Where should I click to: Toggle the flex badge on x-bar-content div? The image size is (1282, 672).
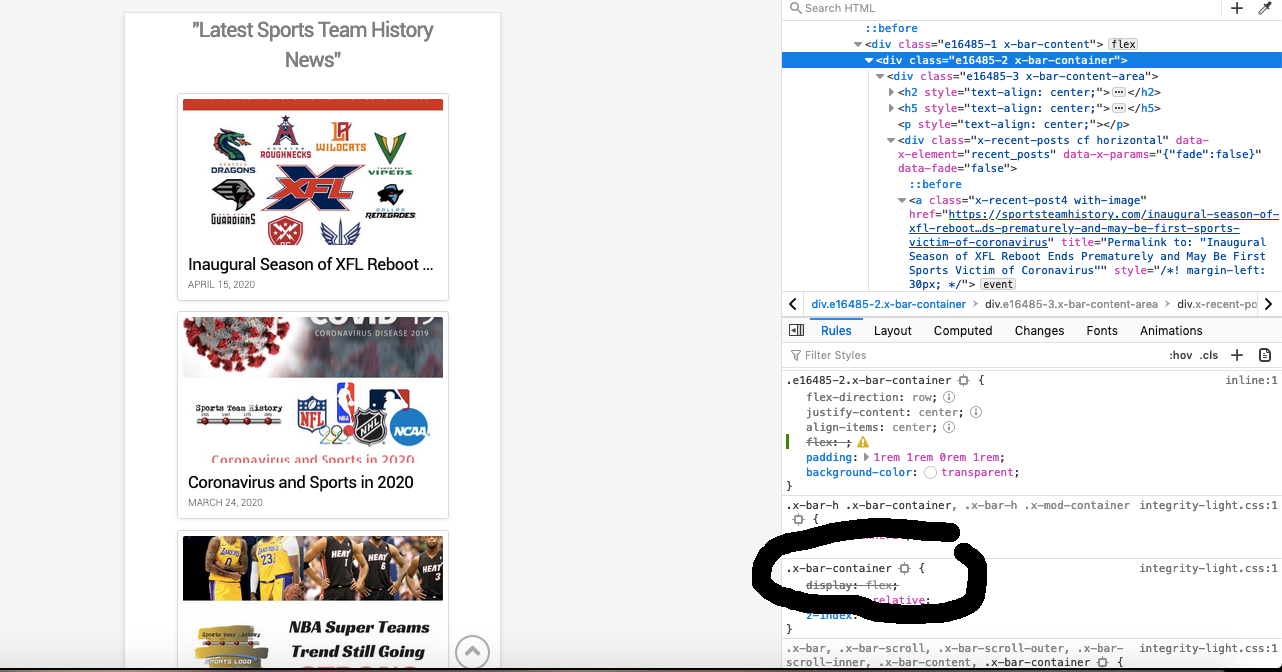[x=1123, y=44]
